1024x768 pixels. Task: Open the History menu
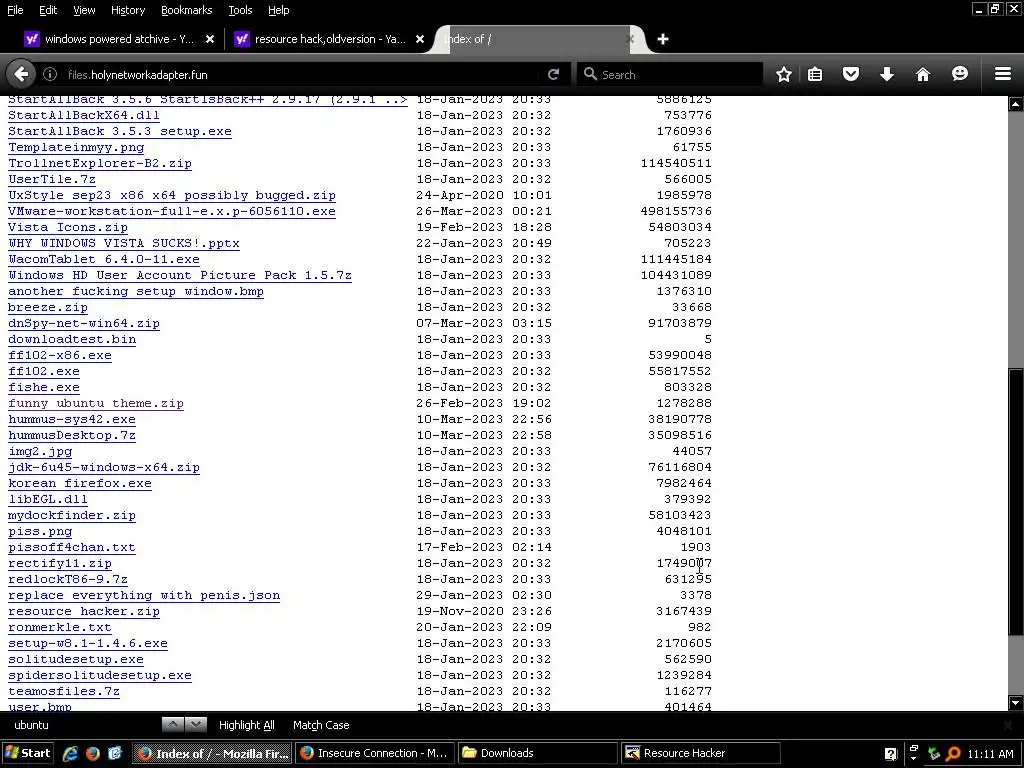point(127,10)
